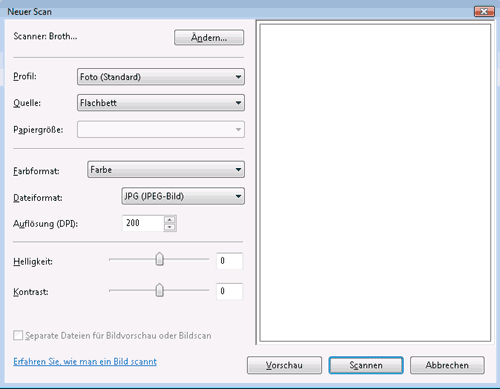Click into the Auflösung (DPI) value field
Viewport: 500px width, 389px height.
click(143, 223)
